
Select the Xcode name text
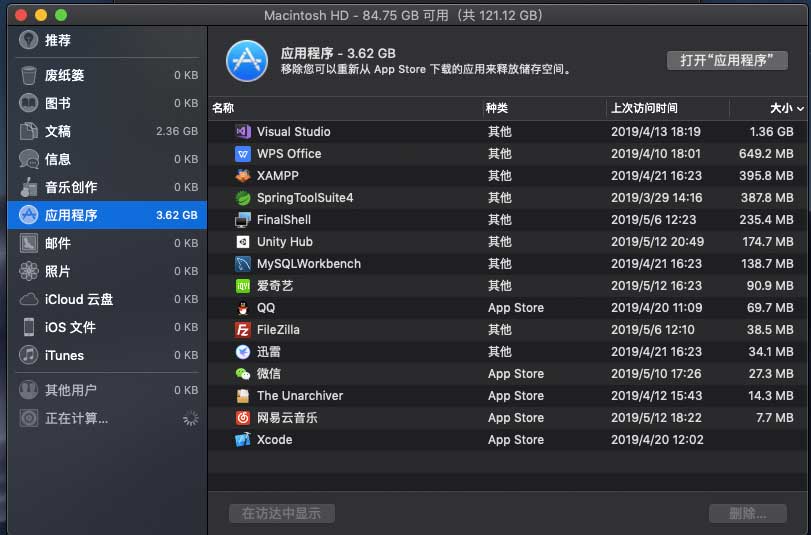275,440
